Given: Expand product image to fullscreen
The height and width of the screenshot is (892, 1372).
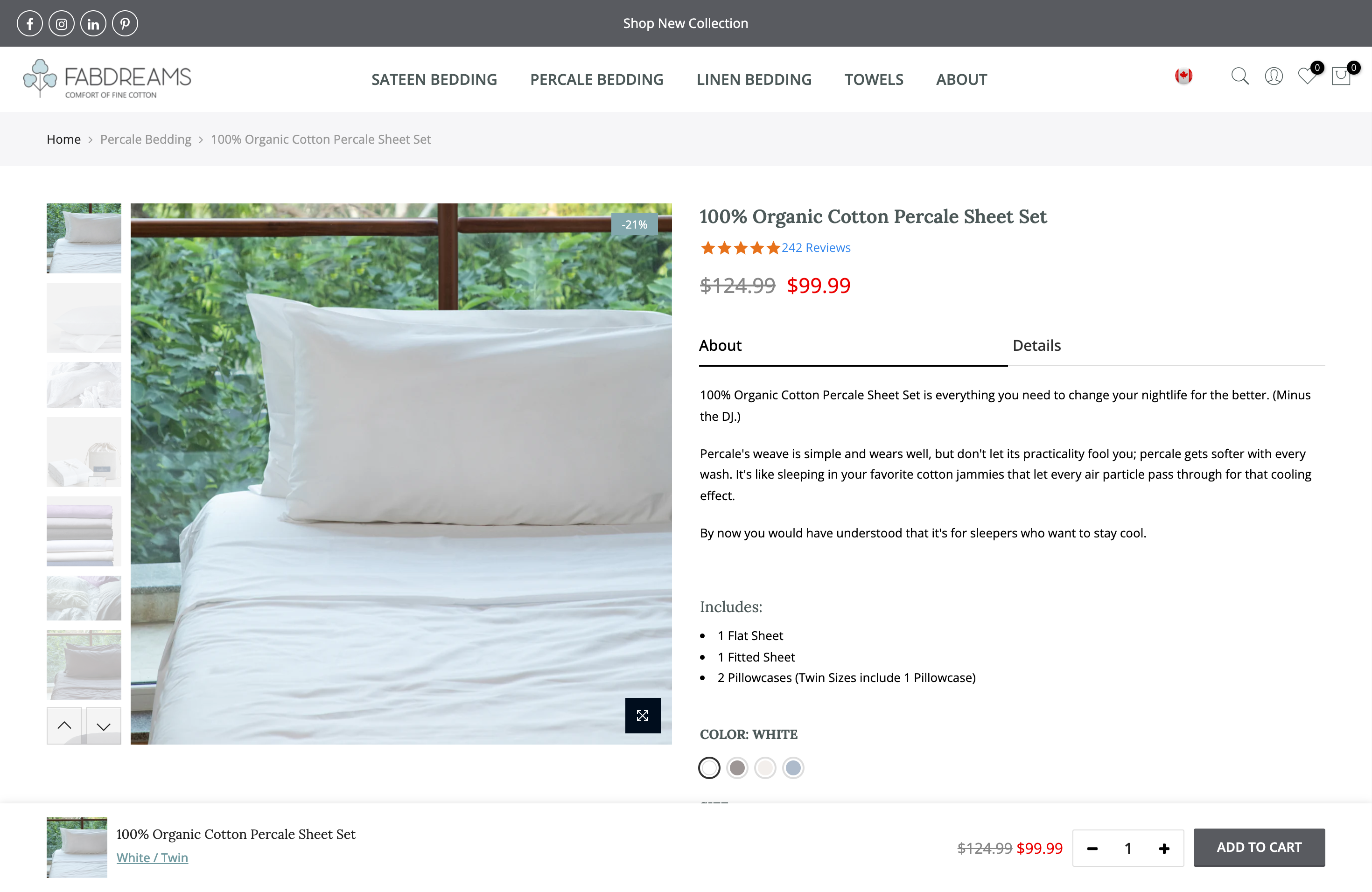Looking at the screenshot, I should pyautogui.click(x=643, y=715).
